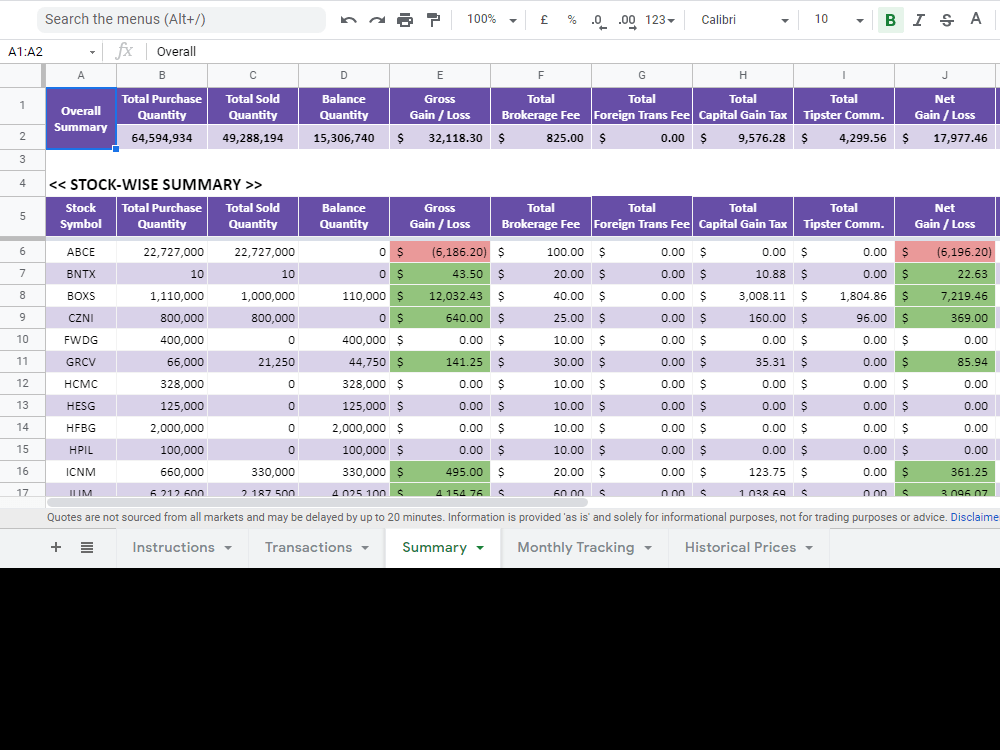Click the Search the menus field
Screen dimensions: 1000x750
point(180,19)
